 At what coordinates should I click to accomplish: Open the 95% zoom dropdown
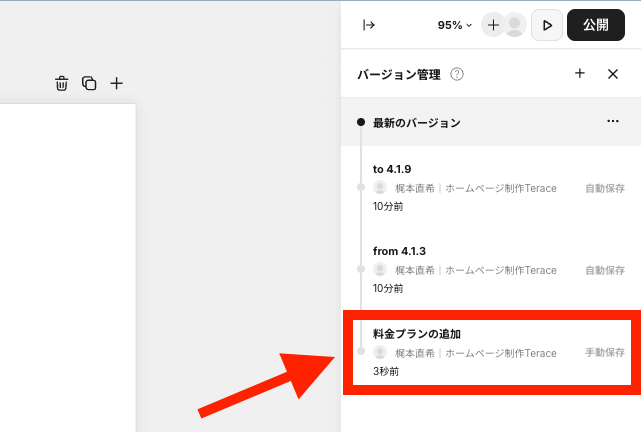pyautogui.click(x=455, y=25)
